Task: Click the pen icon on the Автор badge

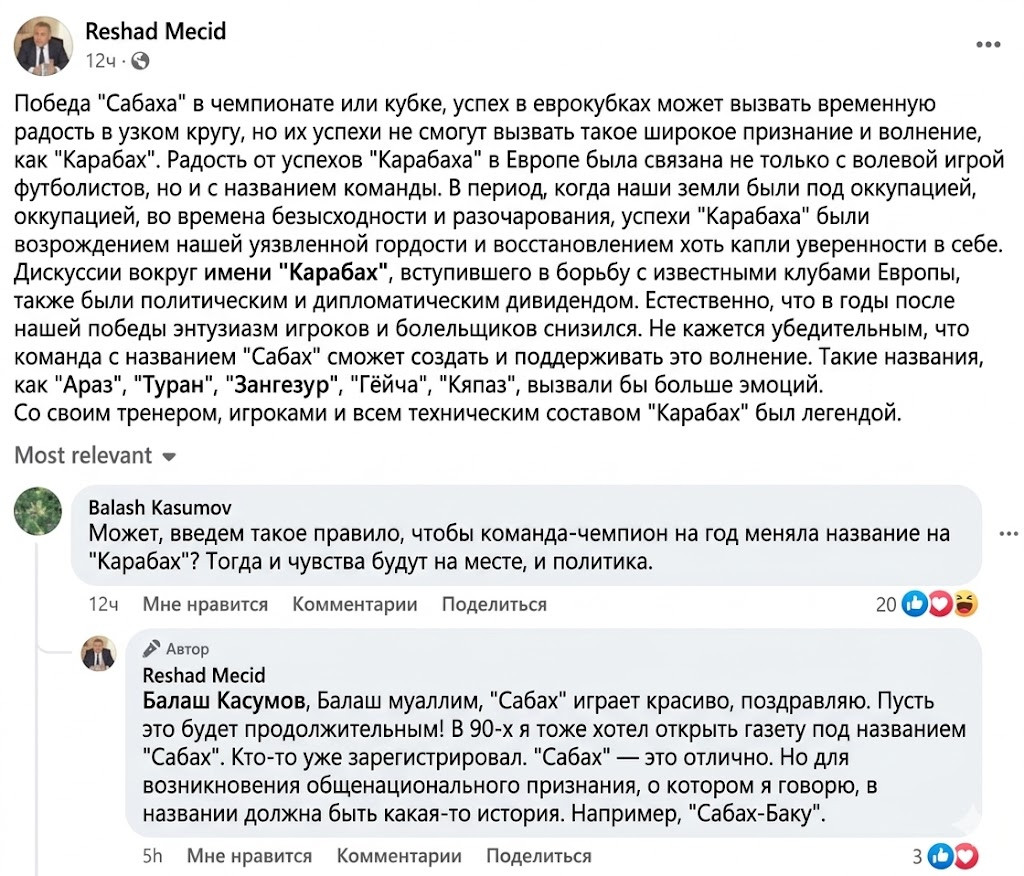Action: (x=152, y=648)
